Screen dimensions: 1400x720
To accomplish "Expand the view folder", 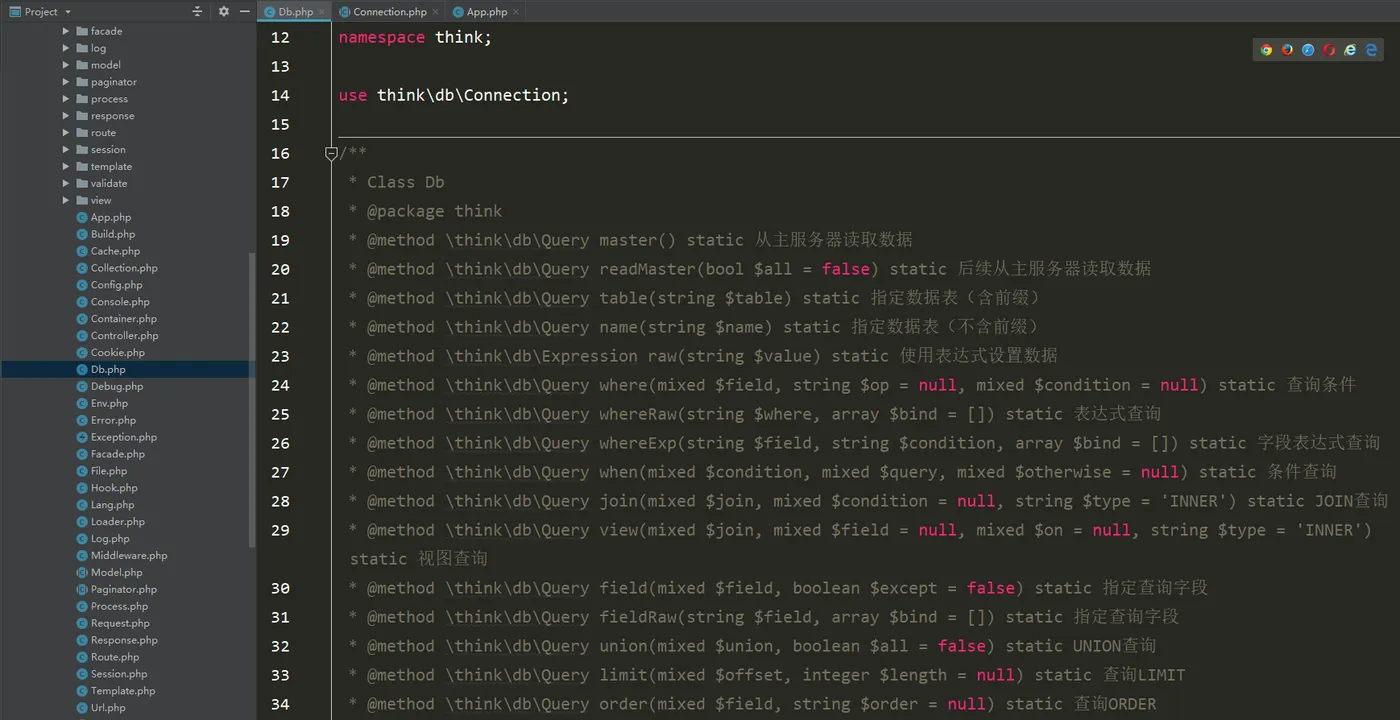I will (66, 200).
